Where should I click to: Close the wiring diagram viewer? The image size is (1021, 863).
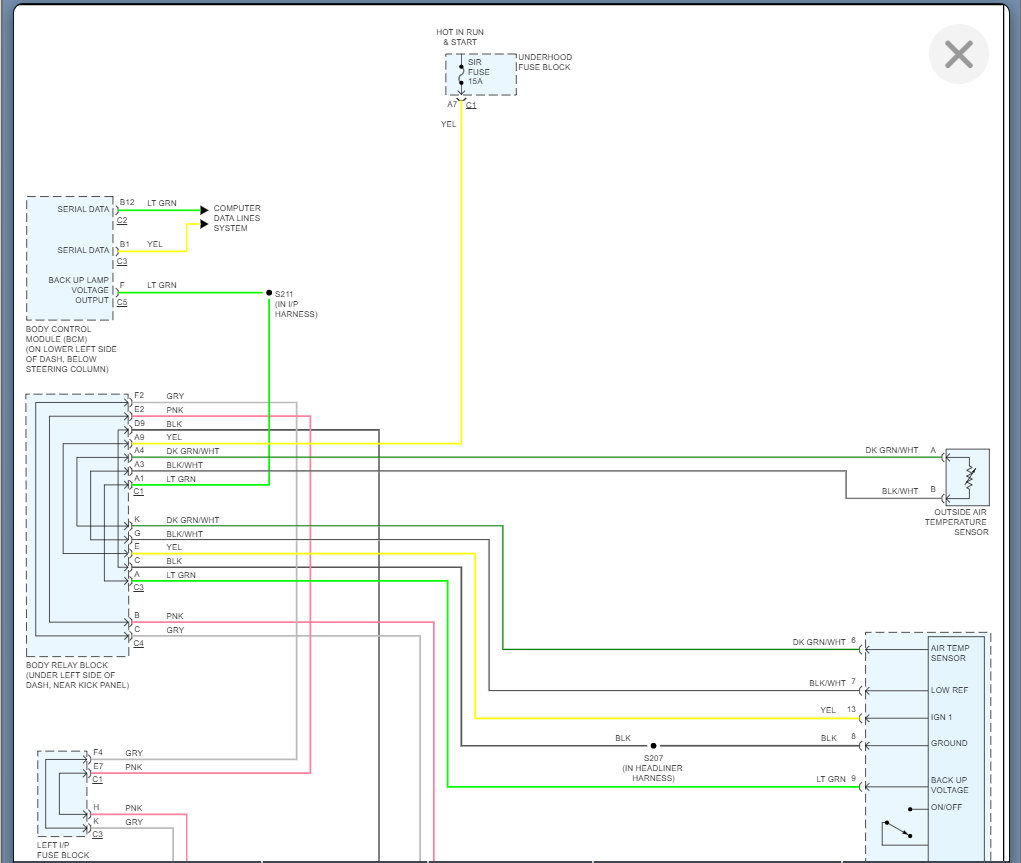pyautogui.click(x=958, y=54)
